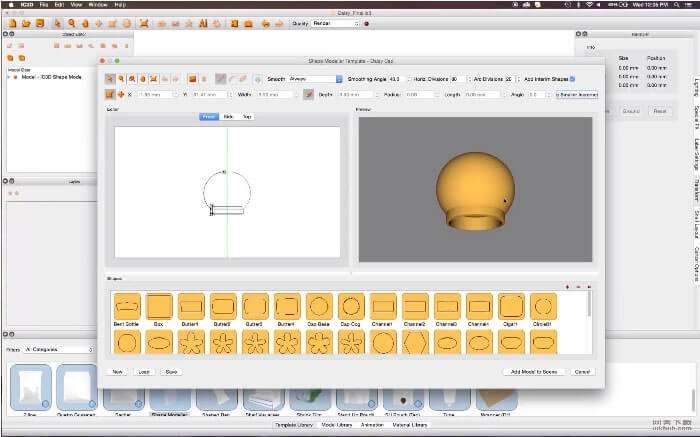This screenshot has height=437, width=700.
Task: Pick the Cap Base shape icon
Action: point(318,306)
